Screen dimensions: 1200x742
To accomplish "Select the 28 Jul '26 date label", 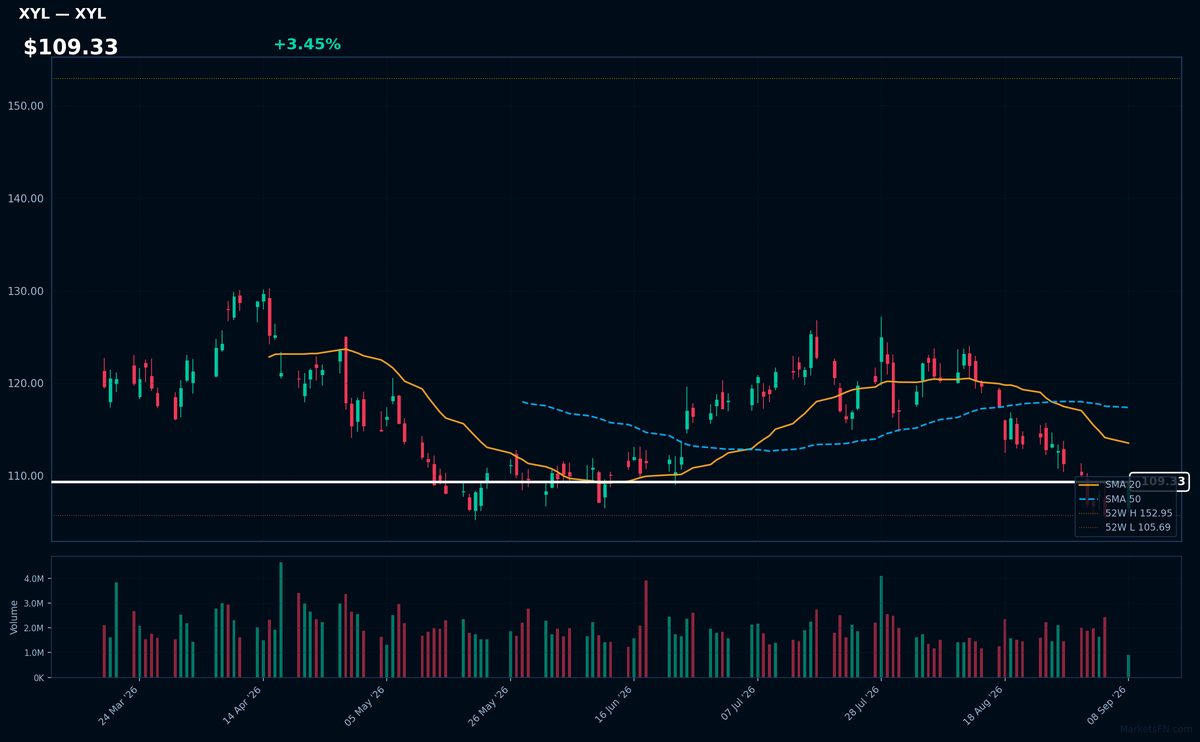I will pos(860,705).
